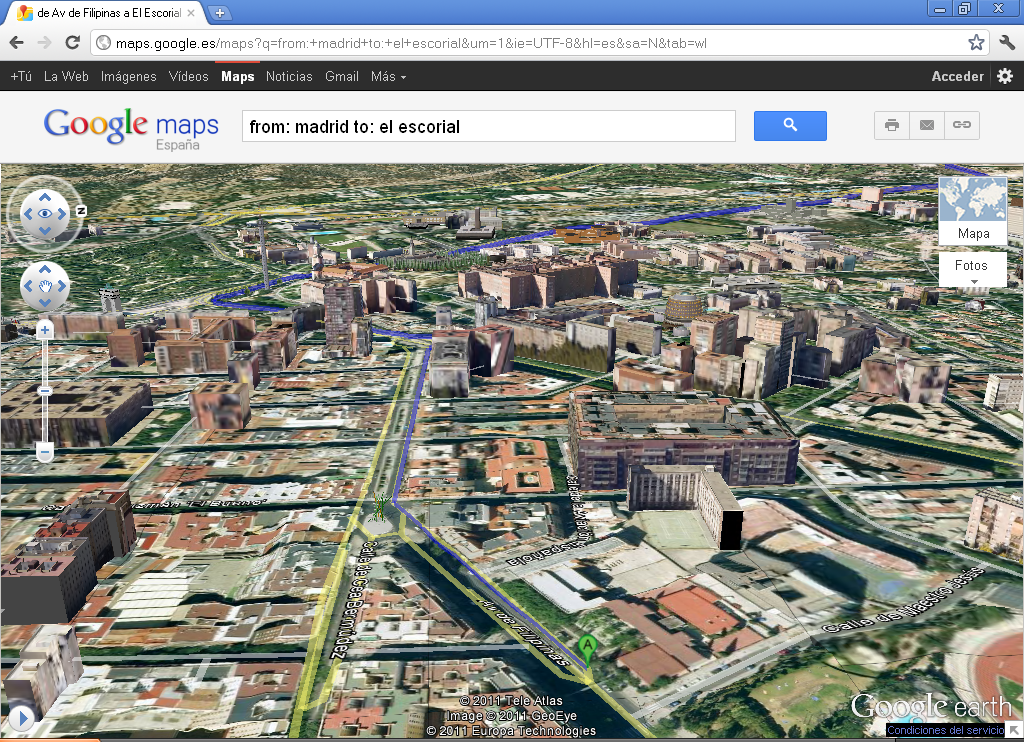Click the bookmark star in the address bar

click(977, 43)
